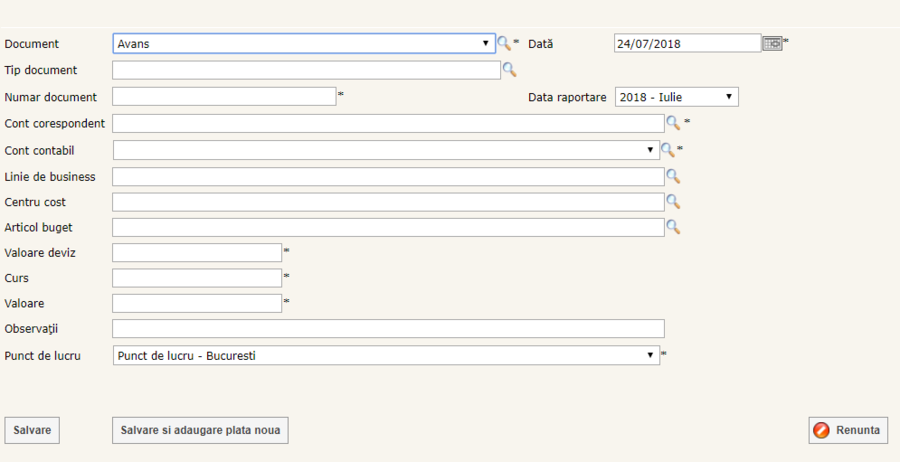
Task: Click the magnifier beside Tip document
Action: coord(509,70)
